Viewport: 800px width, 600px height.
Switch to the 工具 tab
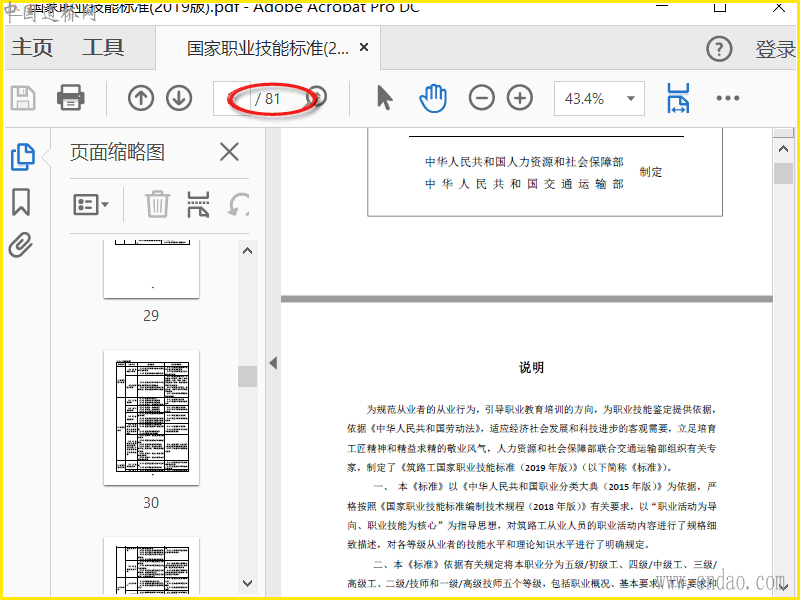point(104,47)
